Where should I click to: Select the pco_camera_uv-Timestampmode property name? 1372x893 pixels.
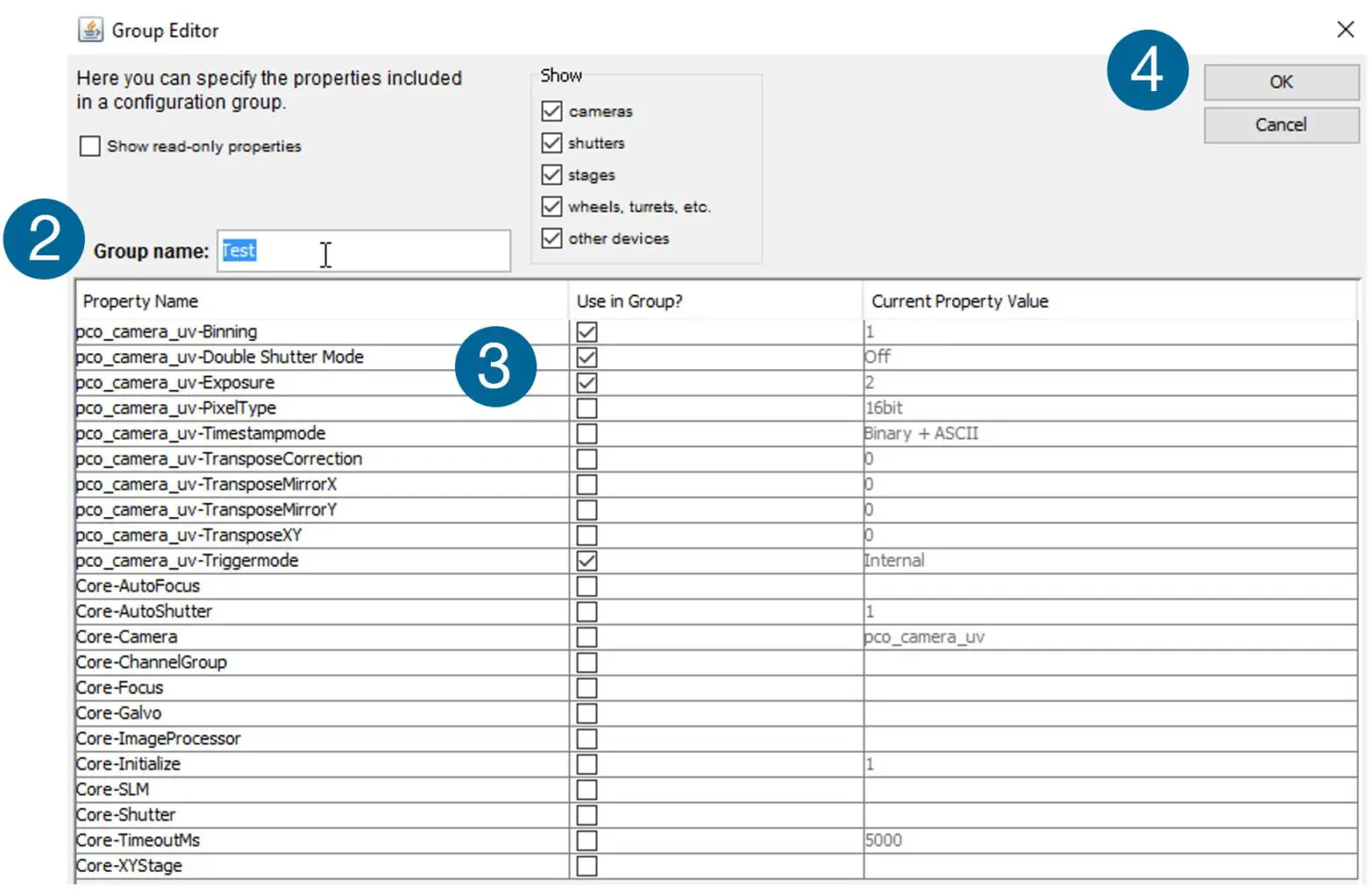200,433
